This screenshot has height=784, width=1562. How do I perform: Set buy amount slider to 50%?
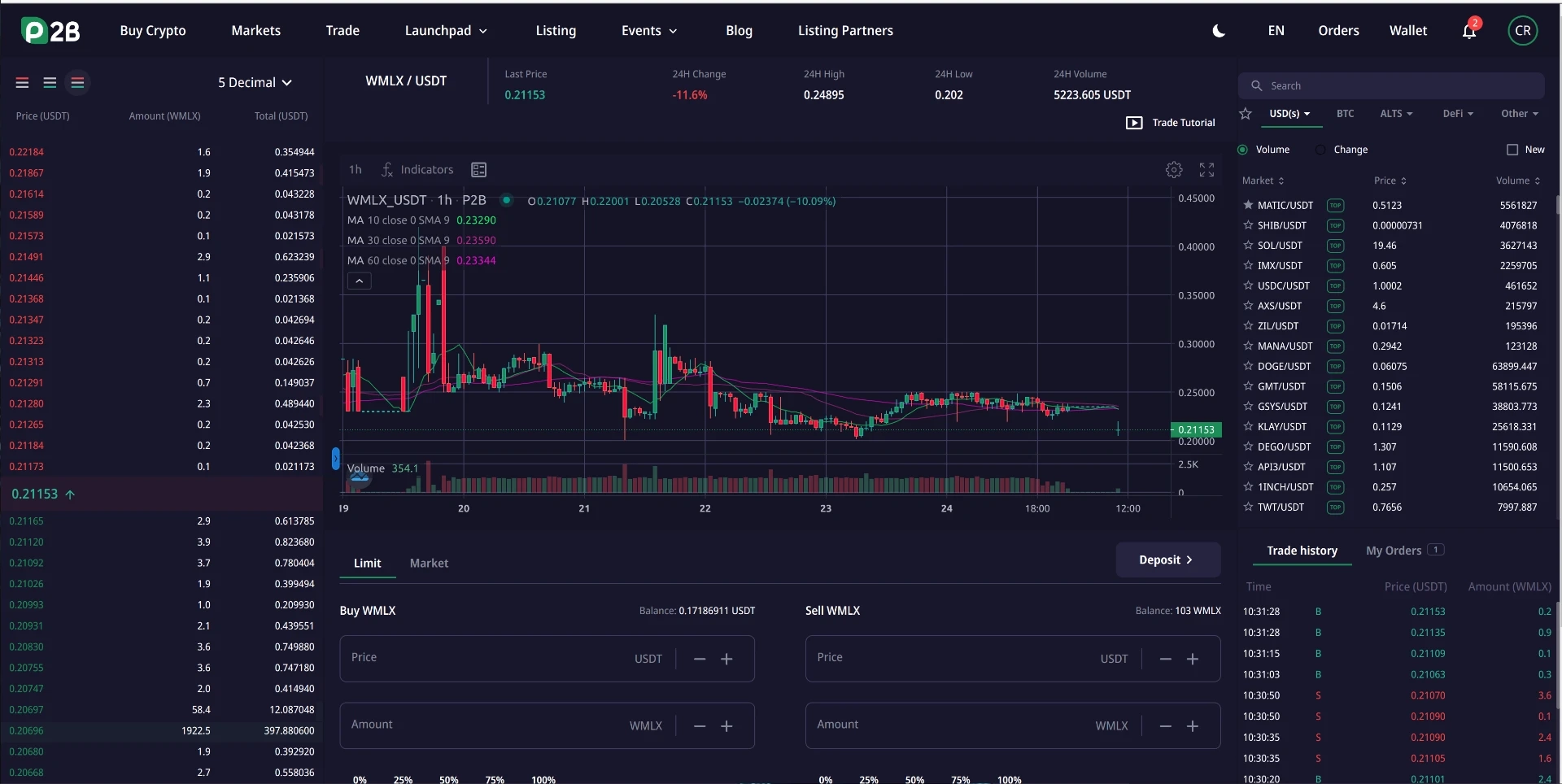448,779
